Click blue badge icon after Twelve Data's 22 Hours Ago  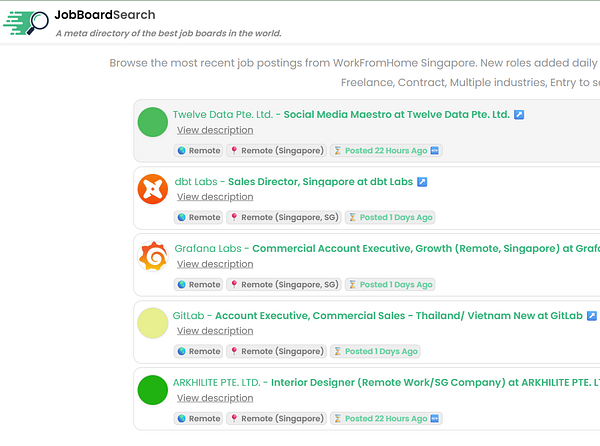[x=435, y=151]
